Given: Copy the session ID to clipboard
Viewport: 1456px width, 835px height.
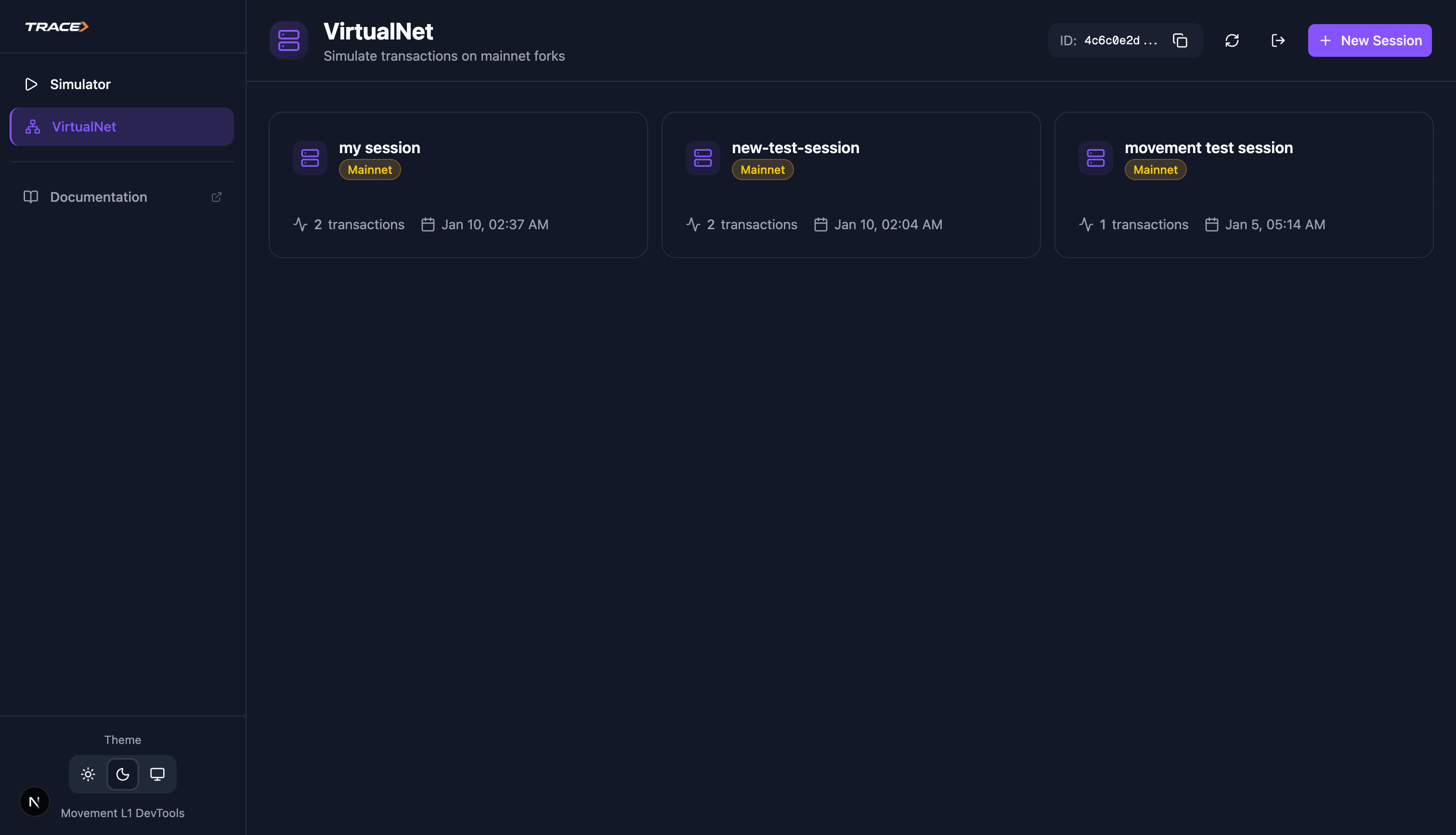Looking at the screenshot, I should point(1180,41).
